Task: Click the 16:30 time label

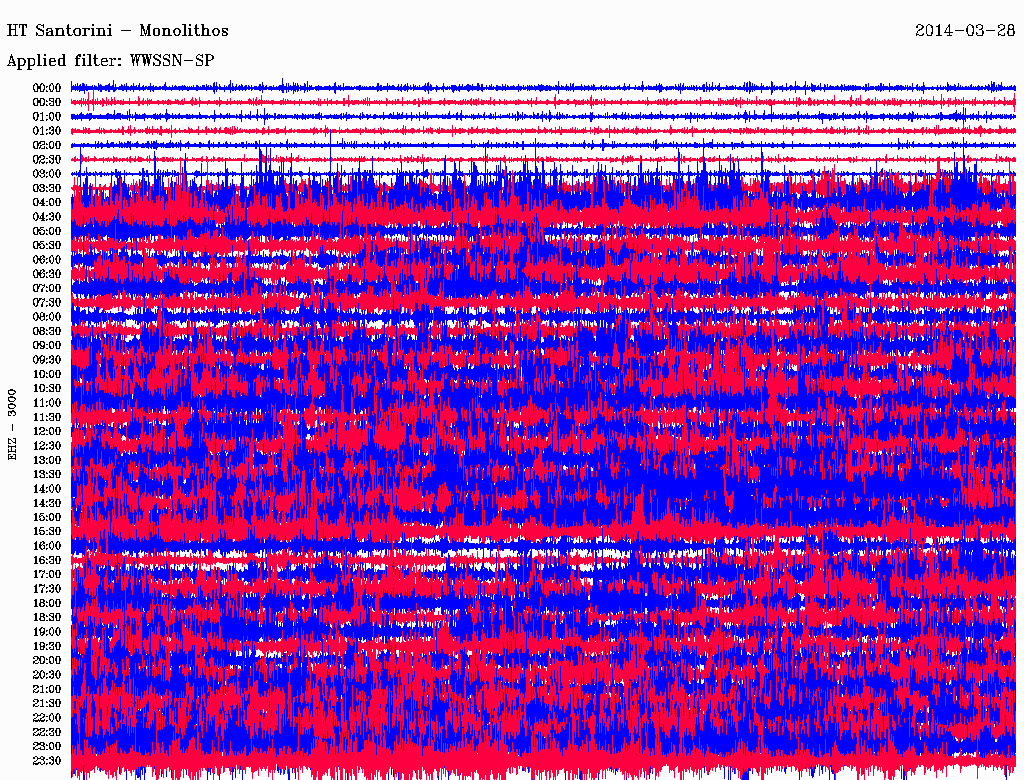Action: 47,561
